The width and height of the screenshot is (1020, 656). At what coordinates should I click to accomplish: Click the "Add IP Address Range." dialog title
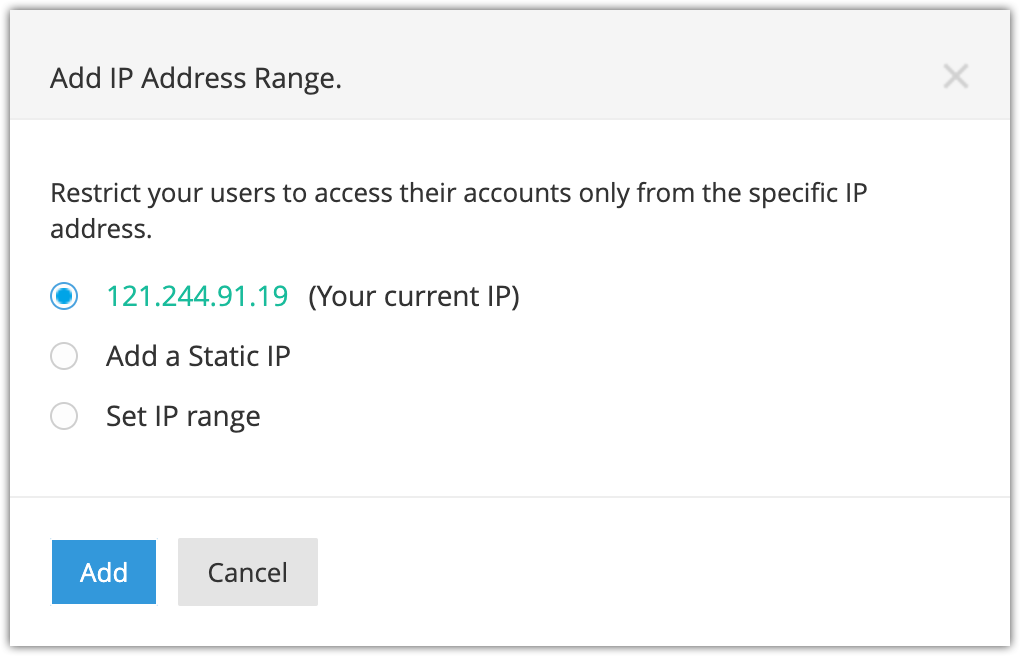[196, 78]
